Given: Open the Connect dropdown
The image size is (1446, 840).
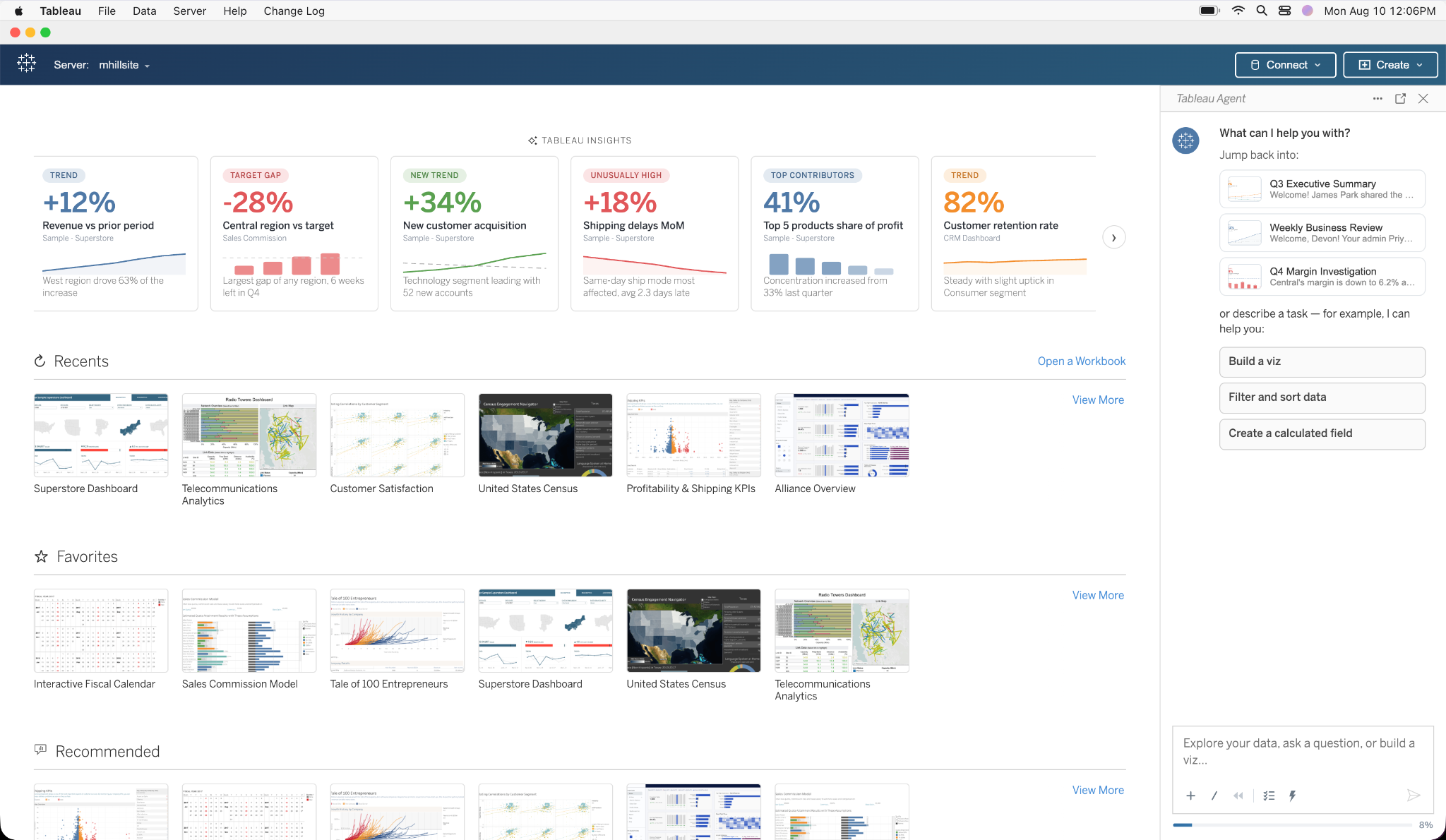Looking at the screenshot, I should point(1285,65).
